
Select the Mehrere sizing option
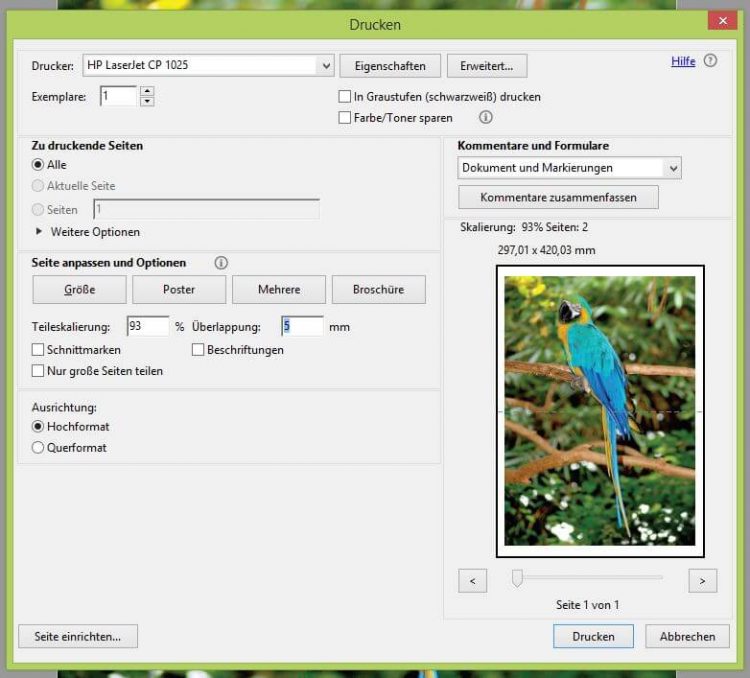click(x=279, y=289)
